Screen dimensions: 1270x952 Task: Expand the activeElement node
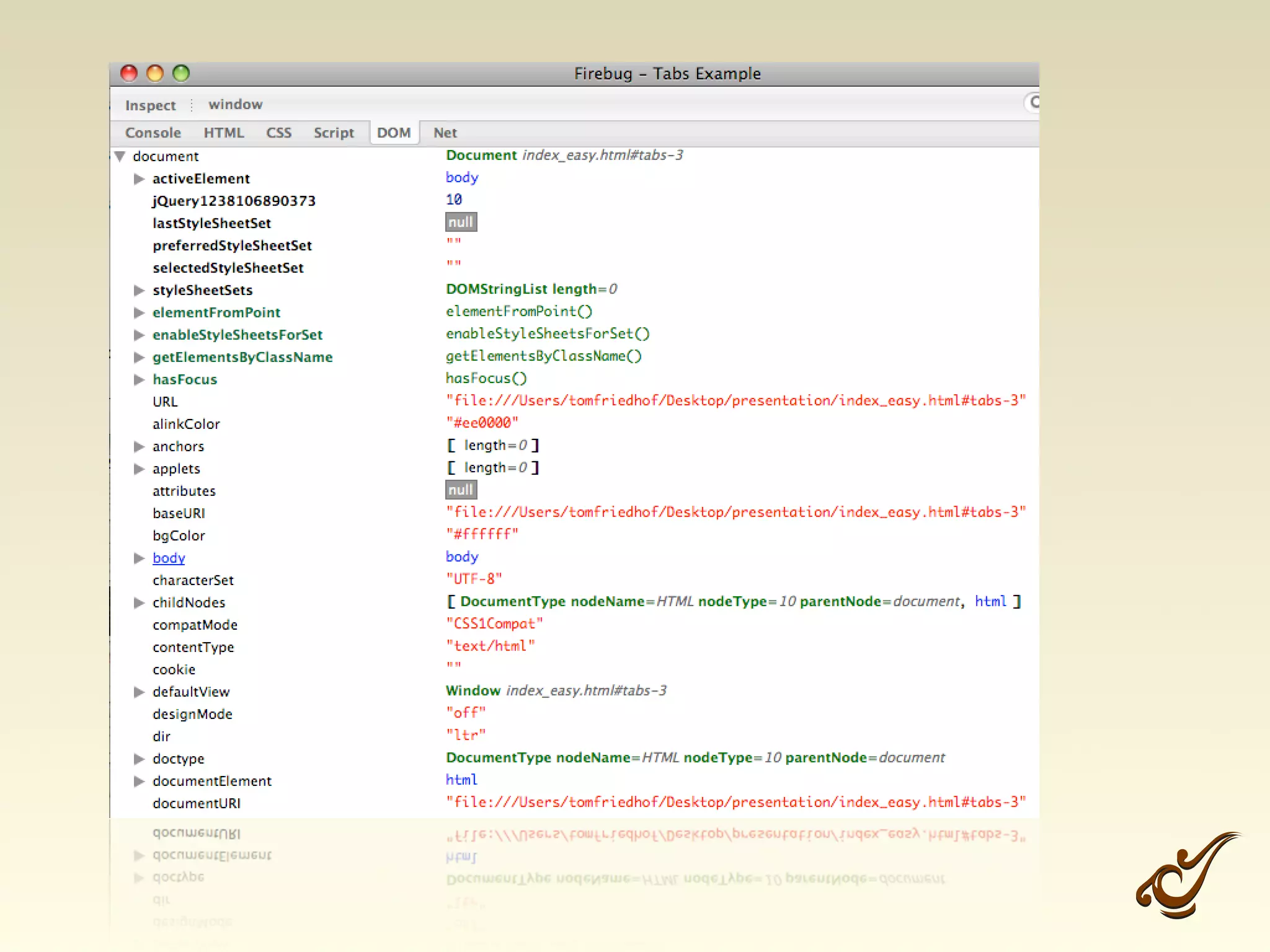click(x=140, y=179)
